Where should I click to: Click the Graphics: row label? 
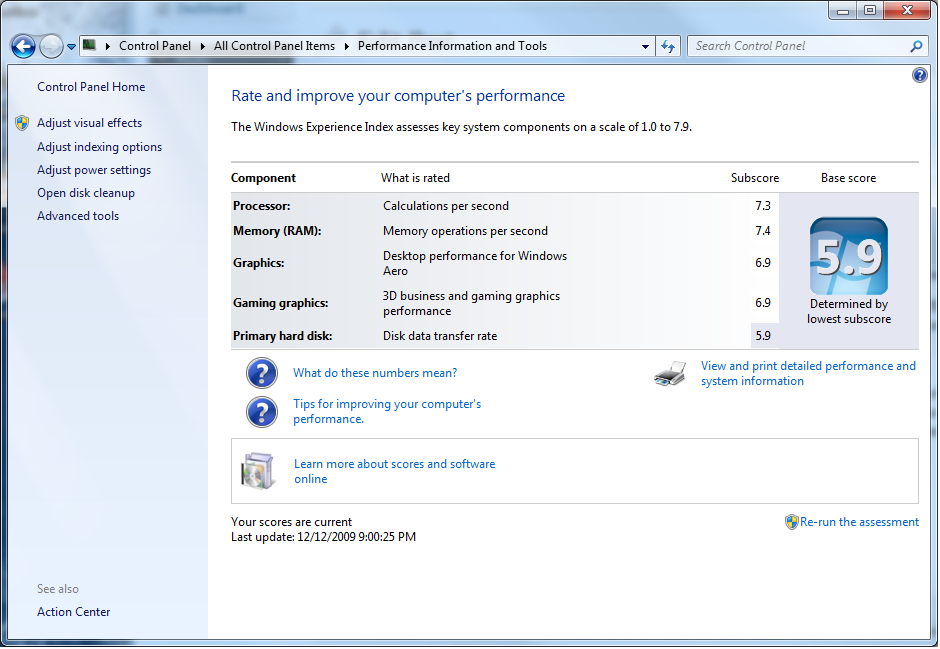pyautogui.click(x=258, y=262)
